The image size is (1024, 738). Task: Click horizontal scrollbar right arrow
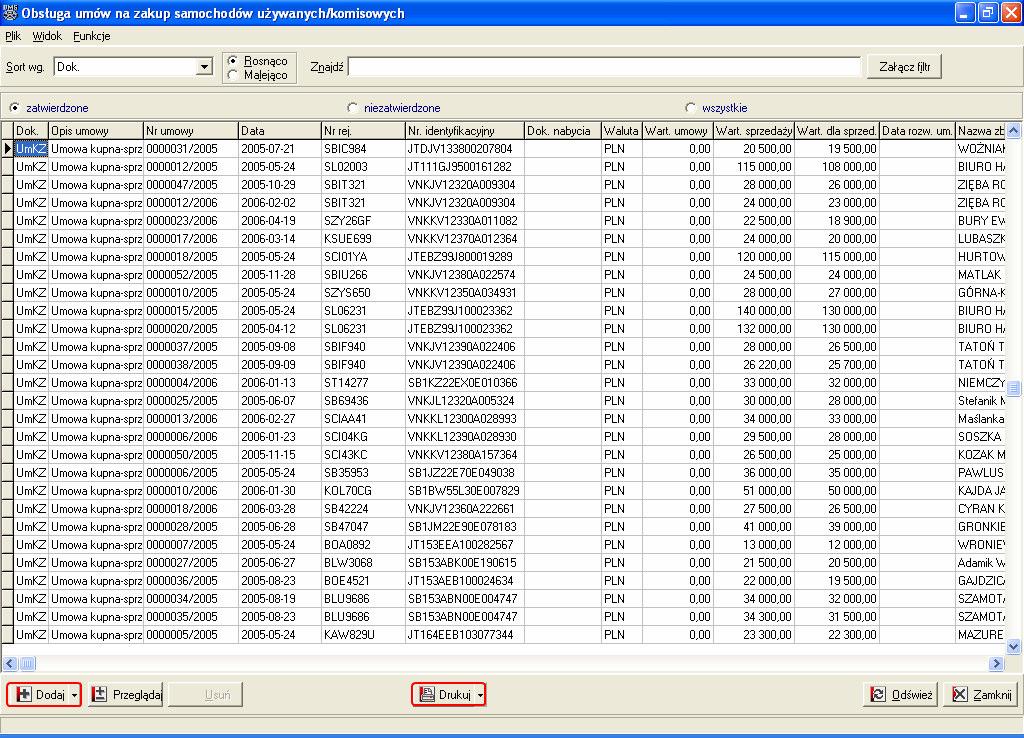click(996, 664)
